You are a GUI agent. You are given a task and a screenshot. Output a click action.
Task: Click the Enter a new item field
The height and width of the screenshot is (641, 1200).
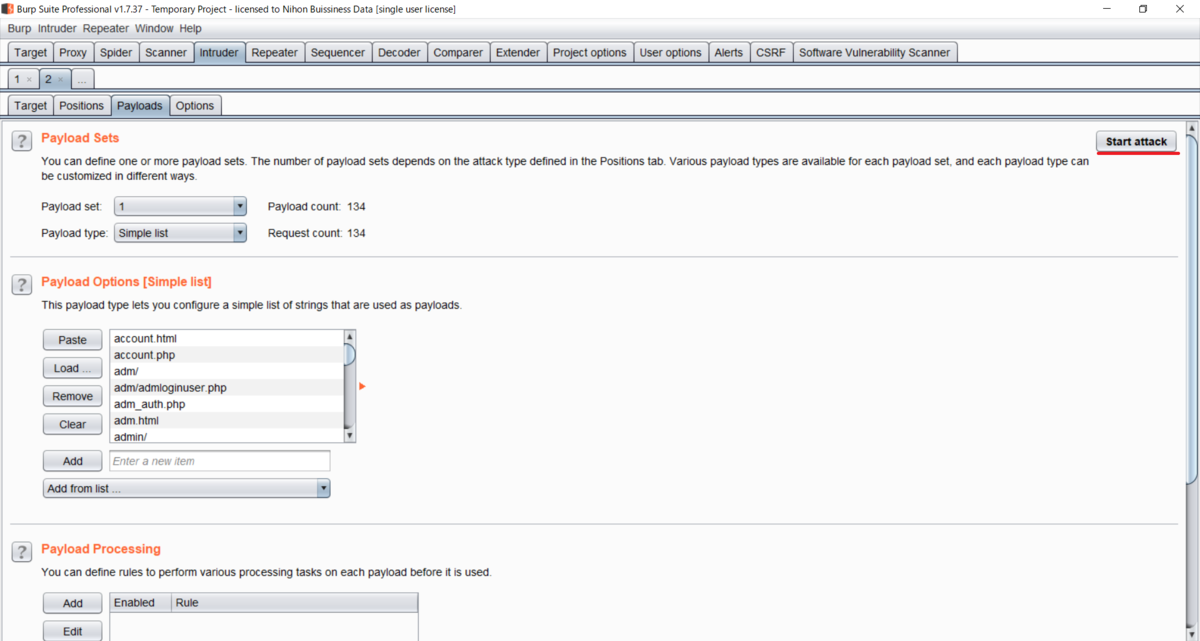[219, 461]
